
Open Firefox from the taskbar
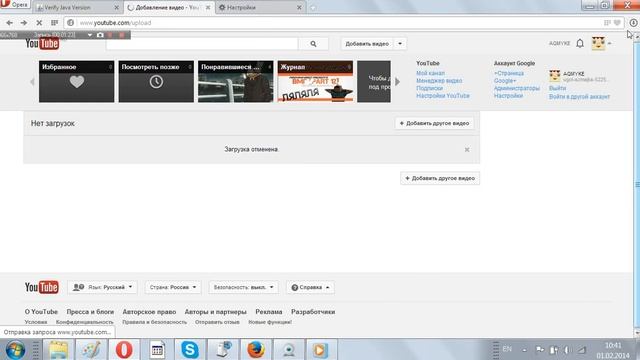256,350
